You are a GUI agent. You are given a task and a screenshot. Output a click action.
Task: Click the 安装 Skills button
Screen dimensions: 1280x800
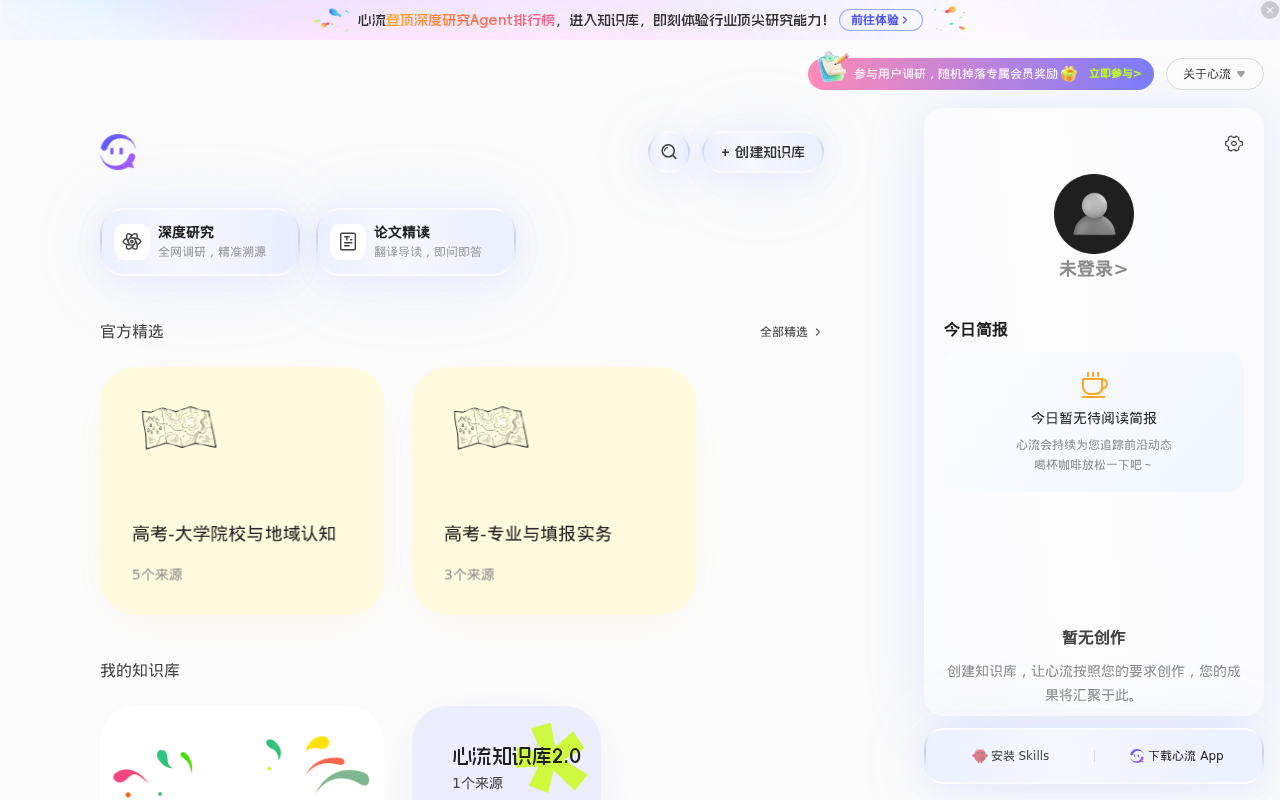(x=1010, y=756)
